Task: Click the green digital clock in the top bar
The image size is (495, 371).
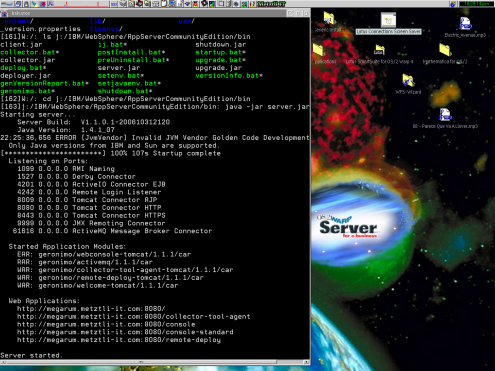Action: point(476,4)
